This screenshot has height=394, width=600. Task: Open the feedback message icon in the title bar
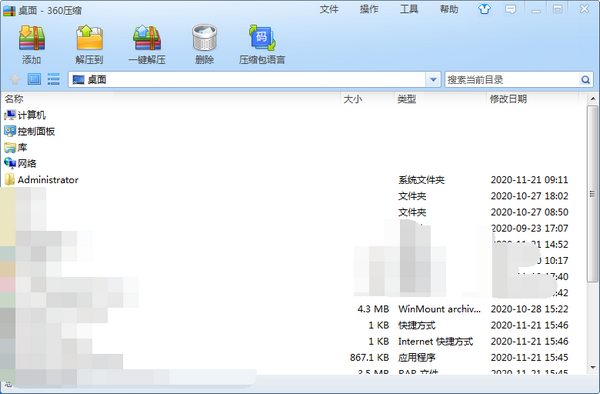point(510,9)
